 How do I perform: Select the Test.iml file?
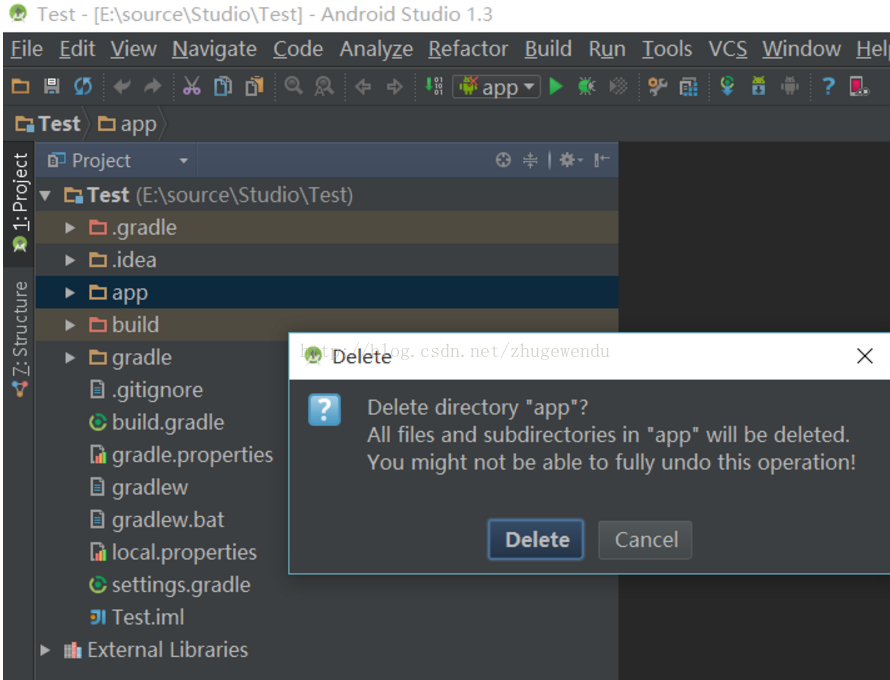coord(137,617)
